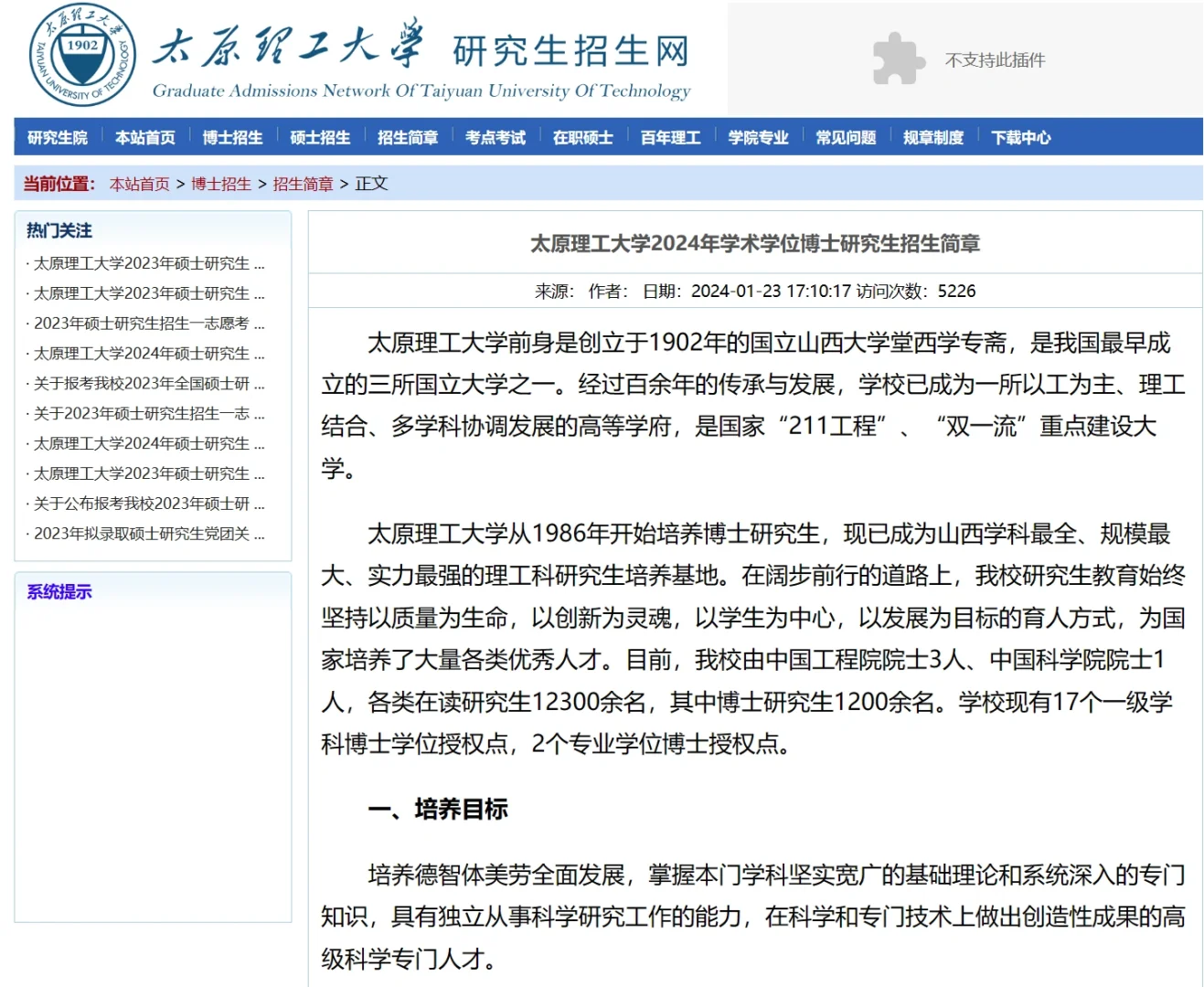Image resolution: width=1204 pixels, height=987 pixels.
Task: Click the Taiyuan University of Technology round logo
Action: click(83, 56)
